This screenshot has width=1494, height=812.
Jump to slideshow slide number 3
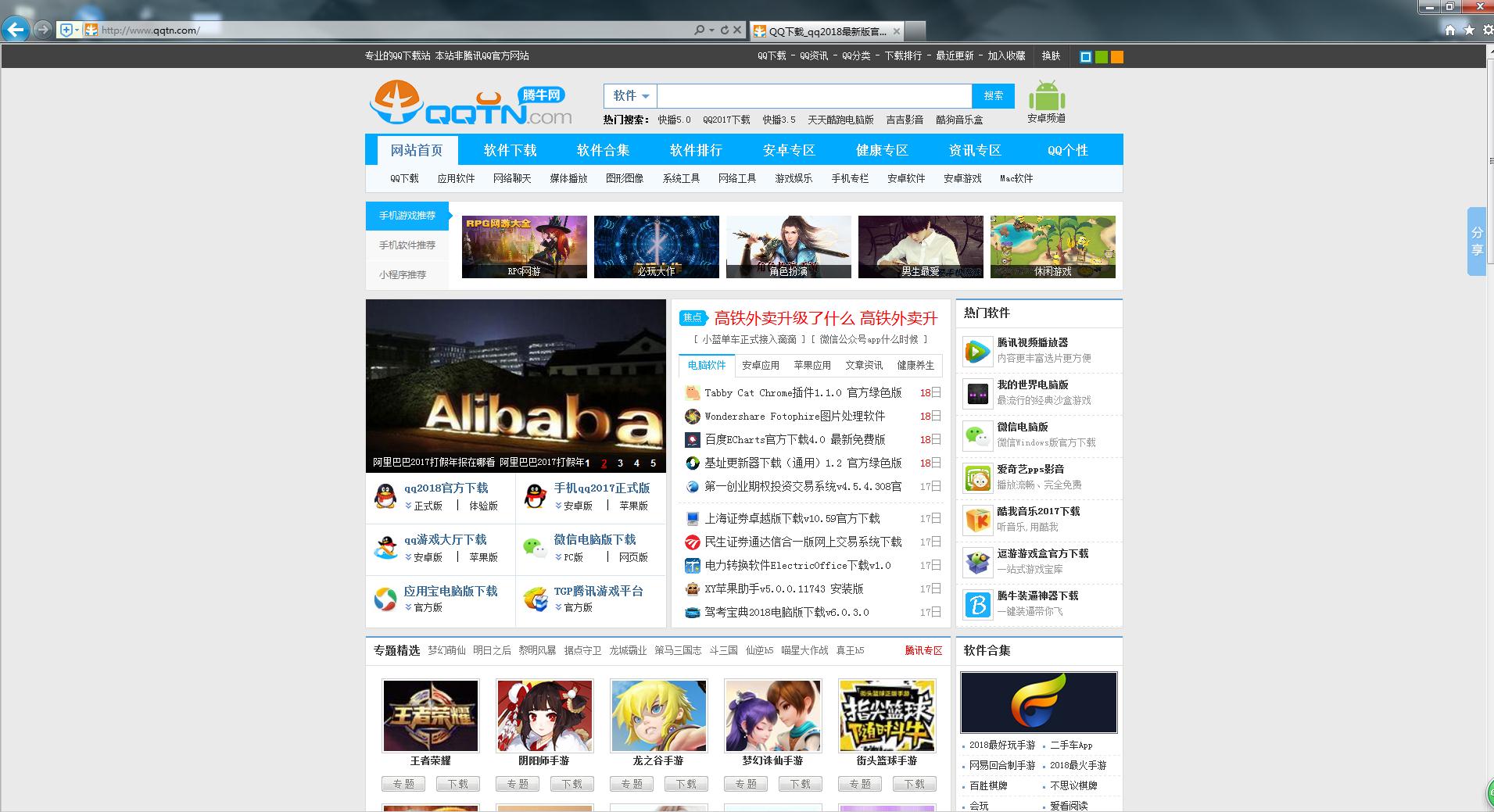click(620, 463)
